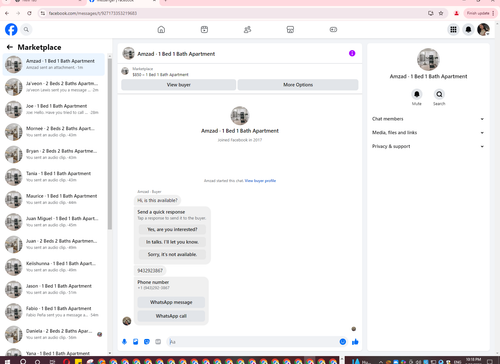The width and height of the screenshot is (500, 364).
Task: Click the Finish update Chrome button
Action: pos(480,13)
